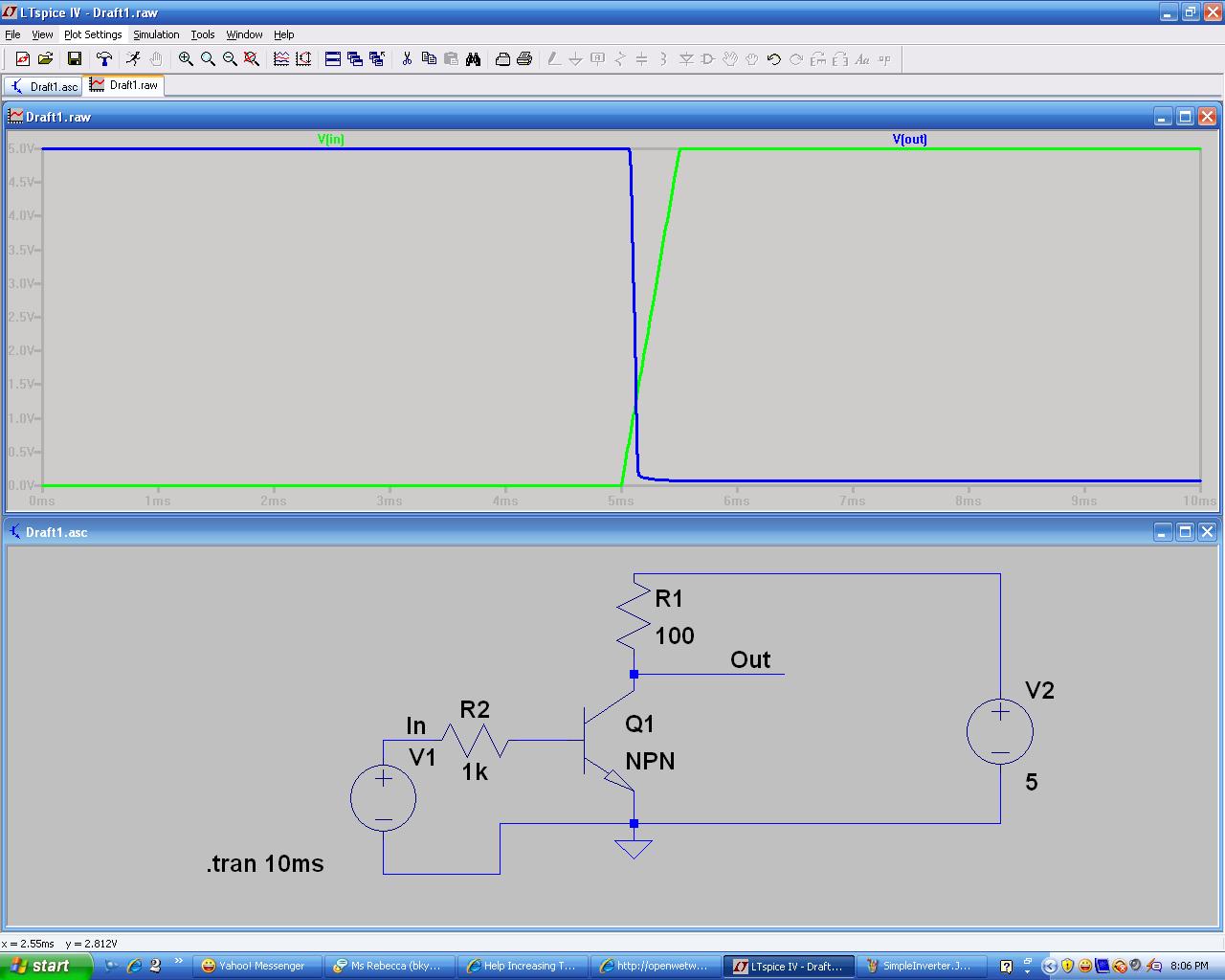Open the Windows start button
Viewport: 1225px width, 980px height.
point(46,966)
